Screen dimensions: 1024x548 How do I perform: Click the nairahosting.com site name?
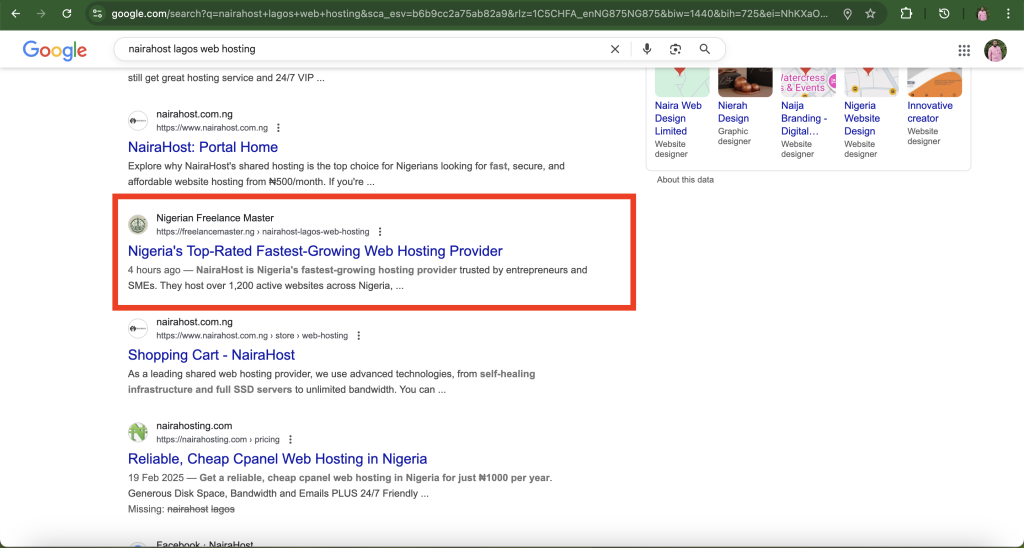[x=194, y=426]
